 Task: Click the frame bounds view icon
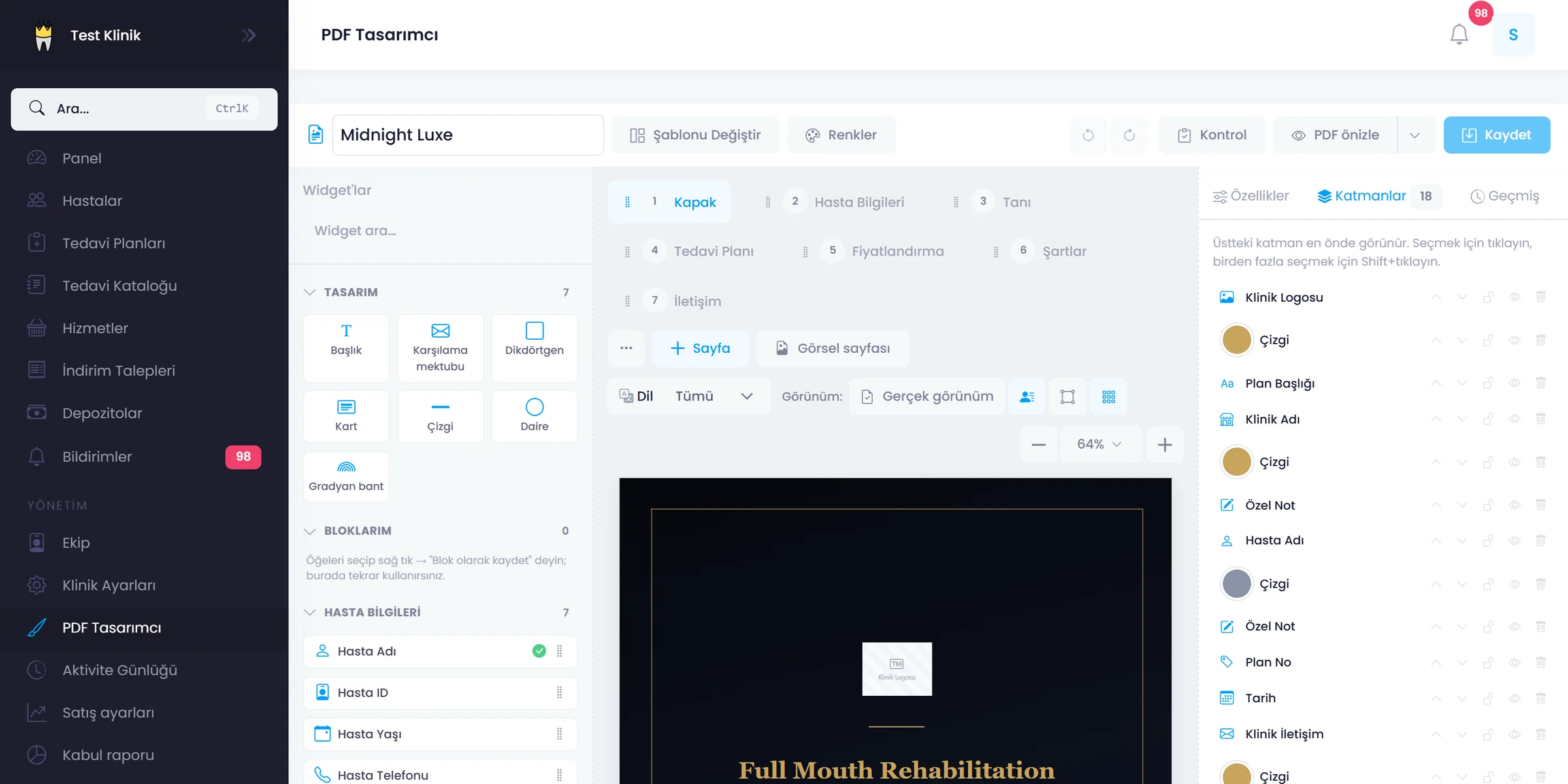1068,397
